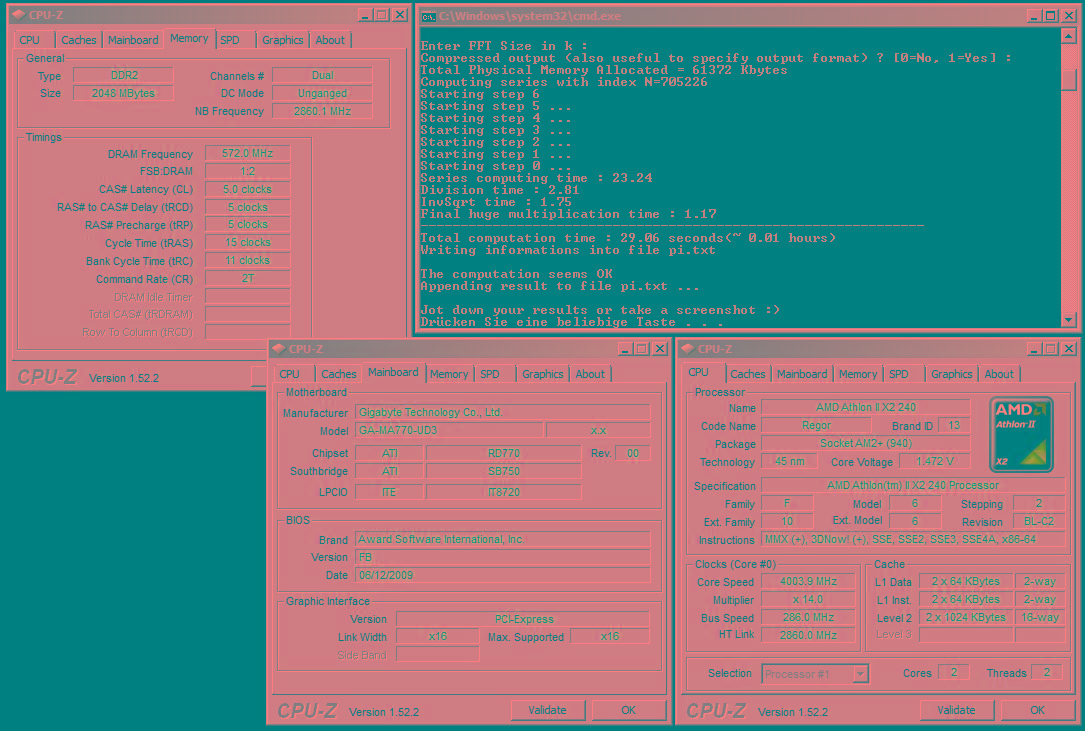Click OK button in CPU window
The height and width of the screenshot is (731, 1085).
click(x=1037, y=710)
